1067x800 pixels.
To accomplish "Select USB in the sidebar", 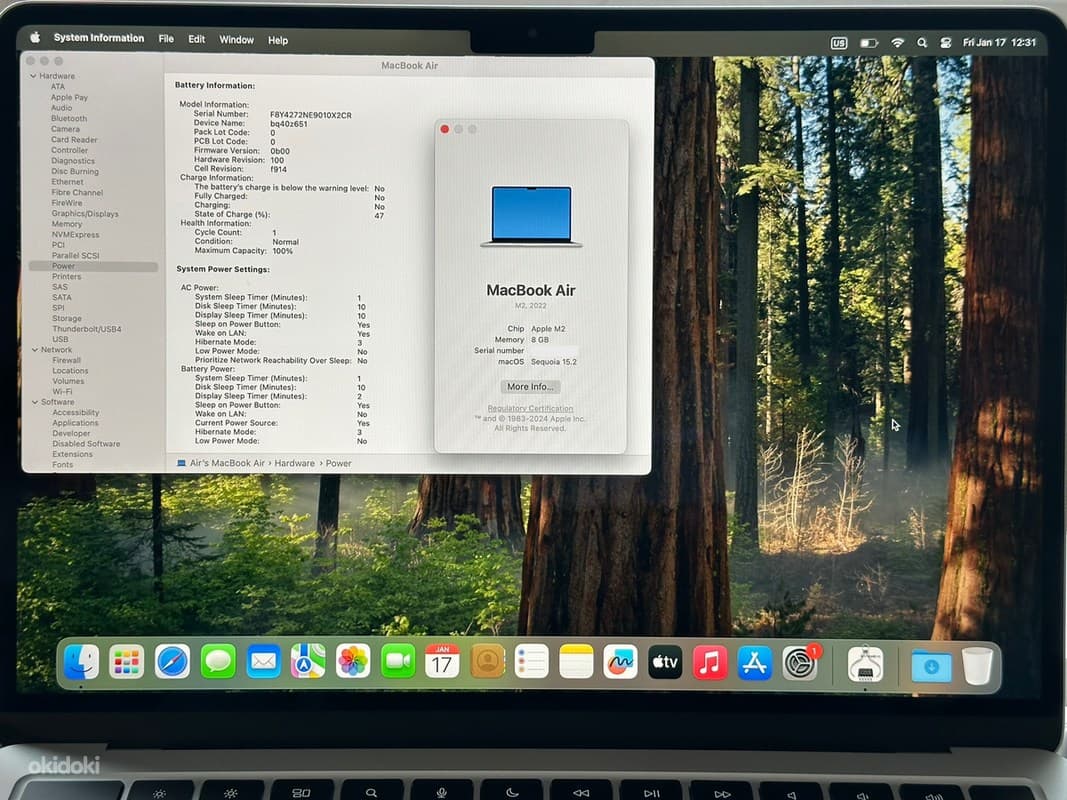I will 61,339.
